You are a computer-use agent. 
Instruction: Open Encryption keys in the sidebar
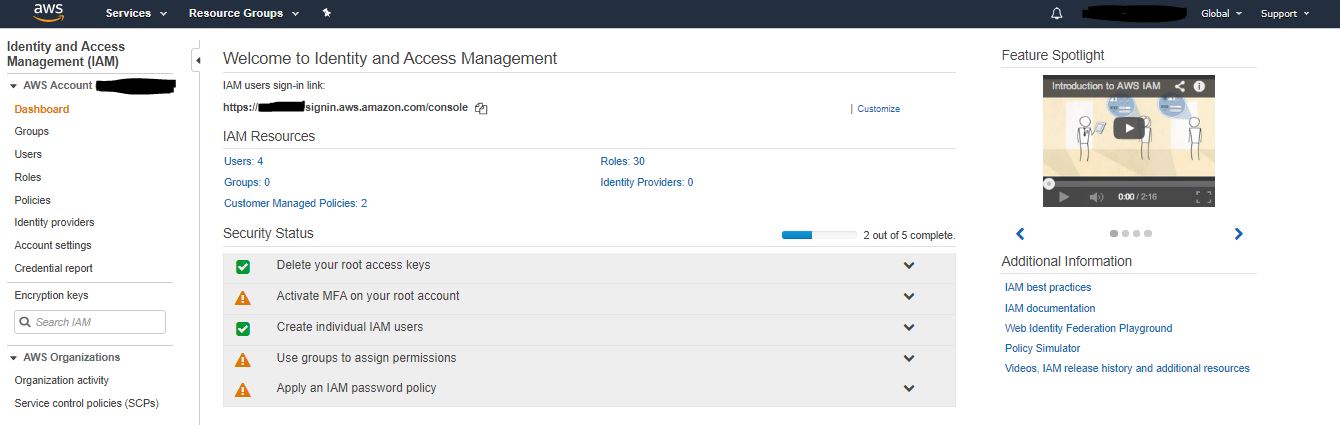52,295
